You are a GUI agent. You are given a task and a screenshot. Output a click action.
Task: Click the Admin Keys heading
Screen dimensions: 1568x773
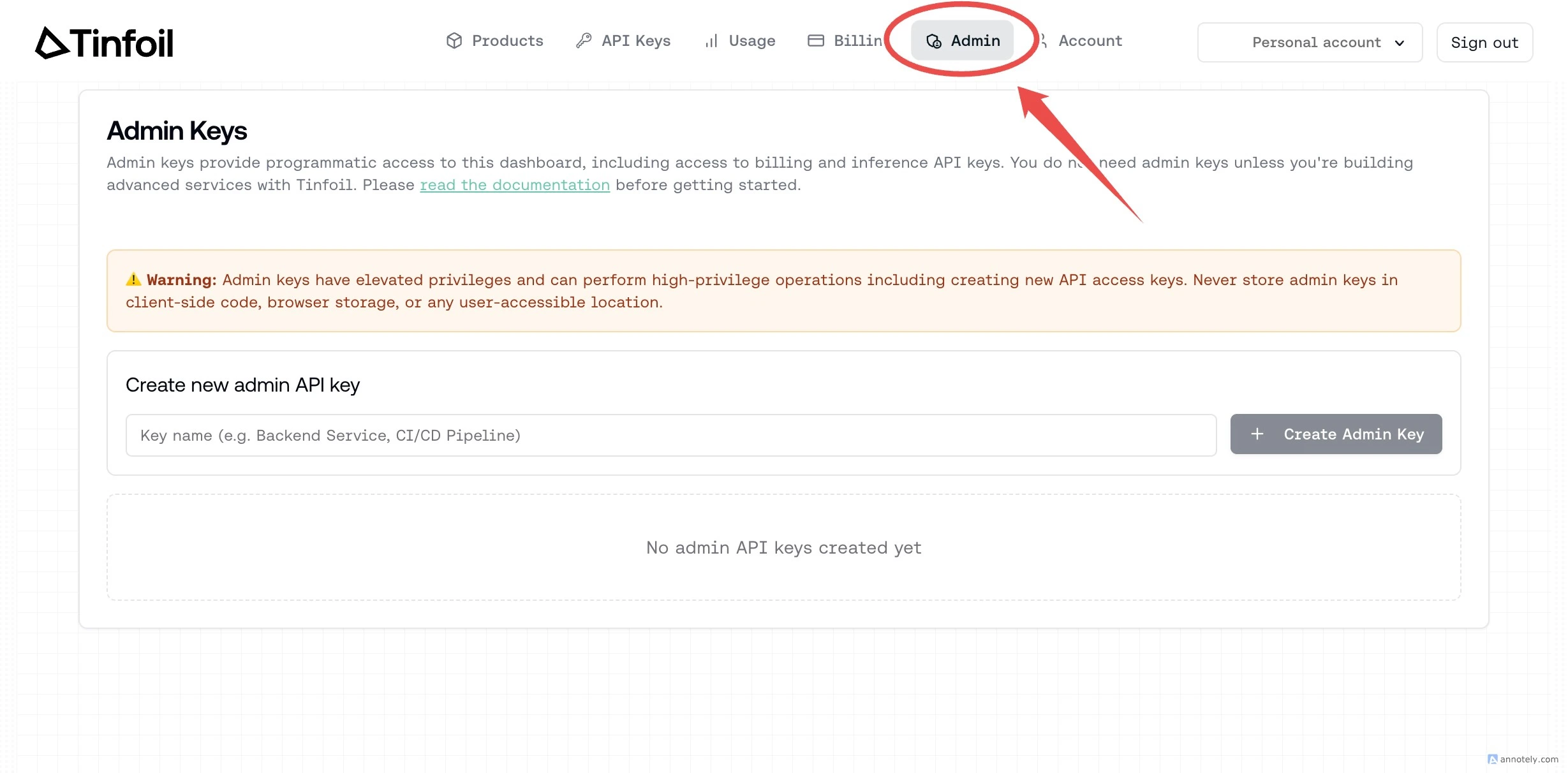tap(177, 131)
